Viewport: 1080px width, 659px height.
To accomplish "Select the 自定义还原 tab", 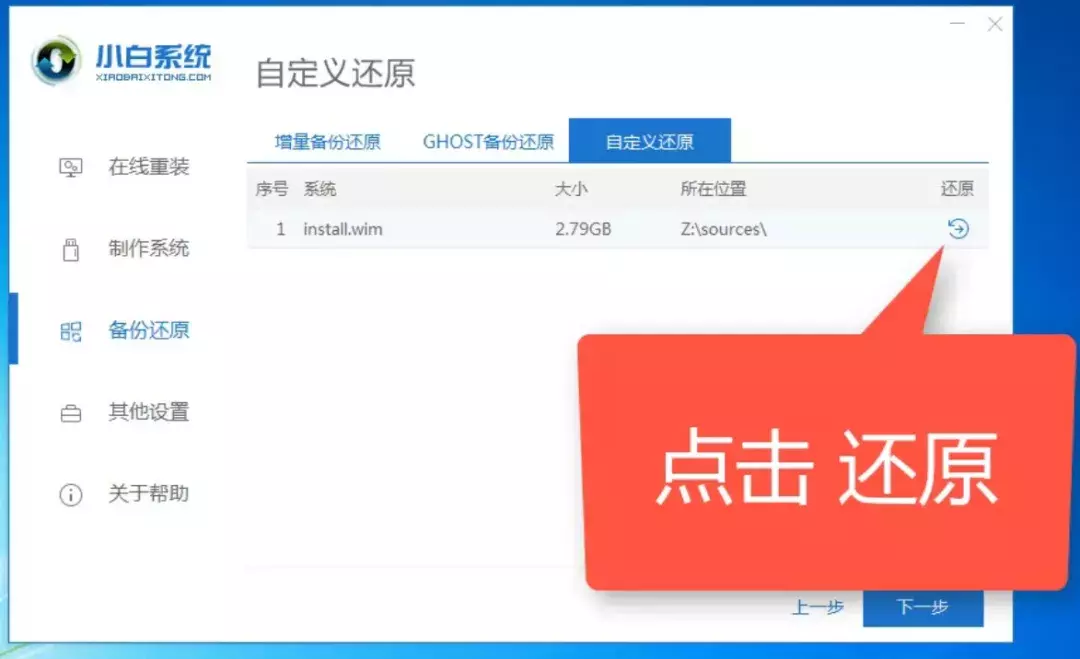I will point(650,141).
